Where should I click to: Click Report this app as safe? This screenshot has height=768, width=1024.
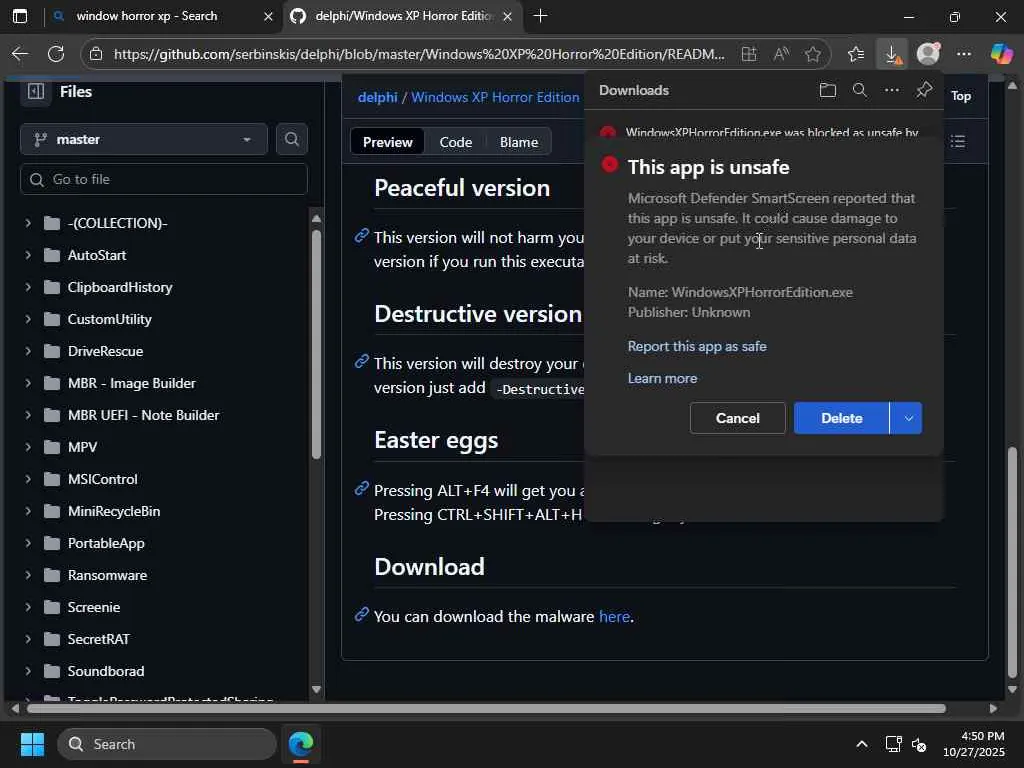pyautogui.click(x=697, y=346)
